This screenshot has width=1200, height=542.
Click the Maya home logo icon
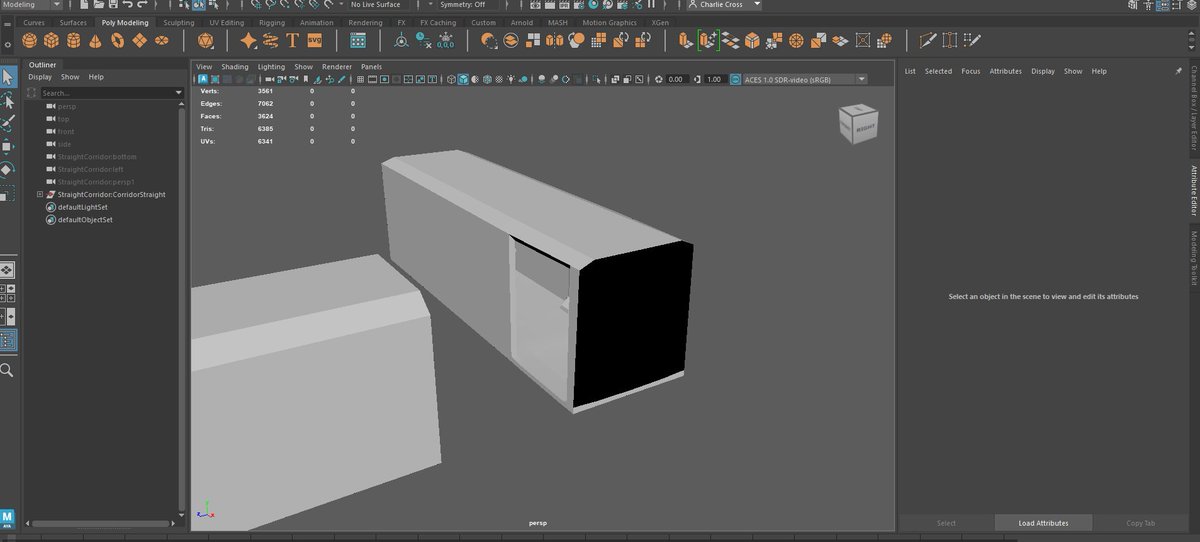(x=7, y=517)
